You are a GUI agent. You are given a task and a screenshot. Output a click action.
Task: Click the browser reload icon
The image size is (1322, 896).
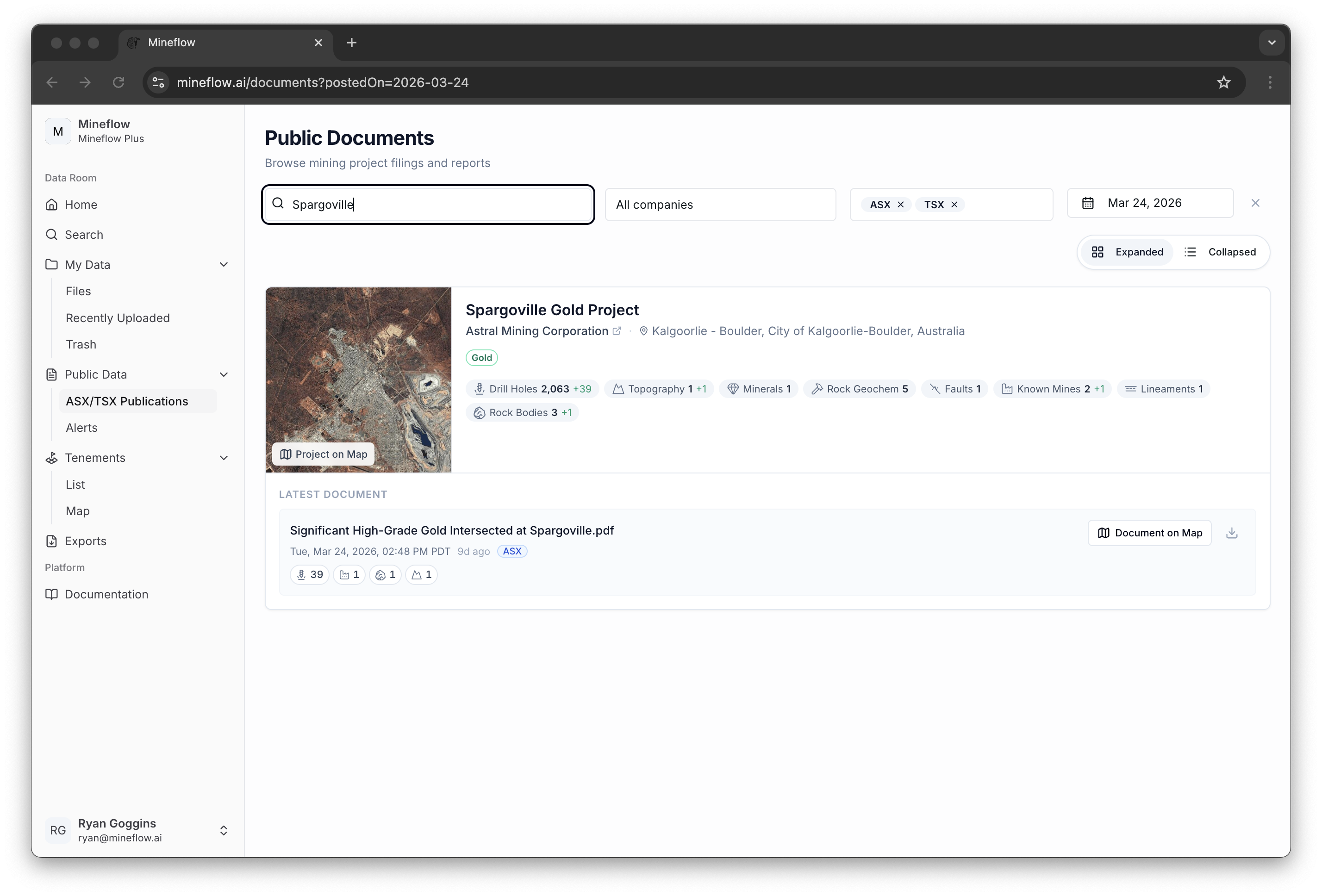coord(118,82)
